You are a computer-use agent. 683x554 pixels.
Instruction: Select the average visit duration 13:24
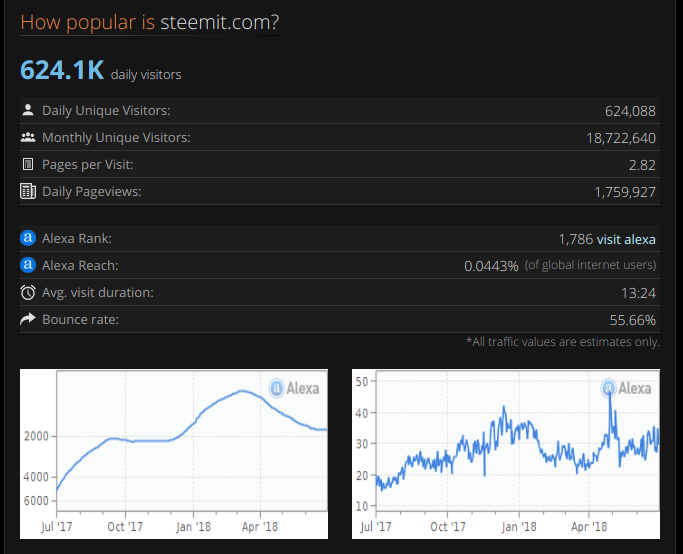(x=638, y=293)
